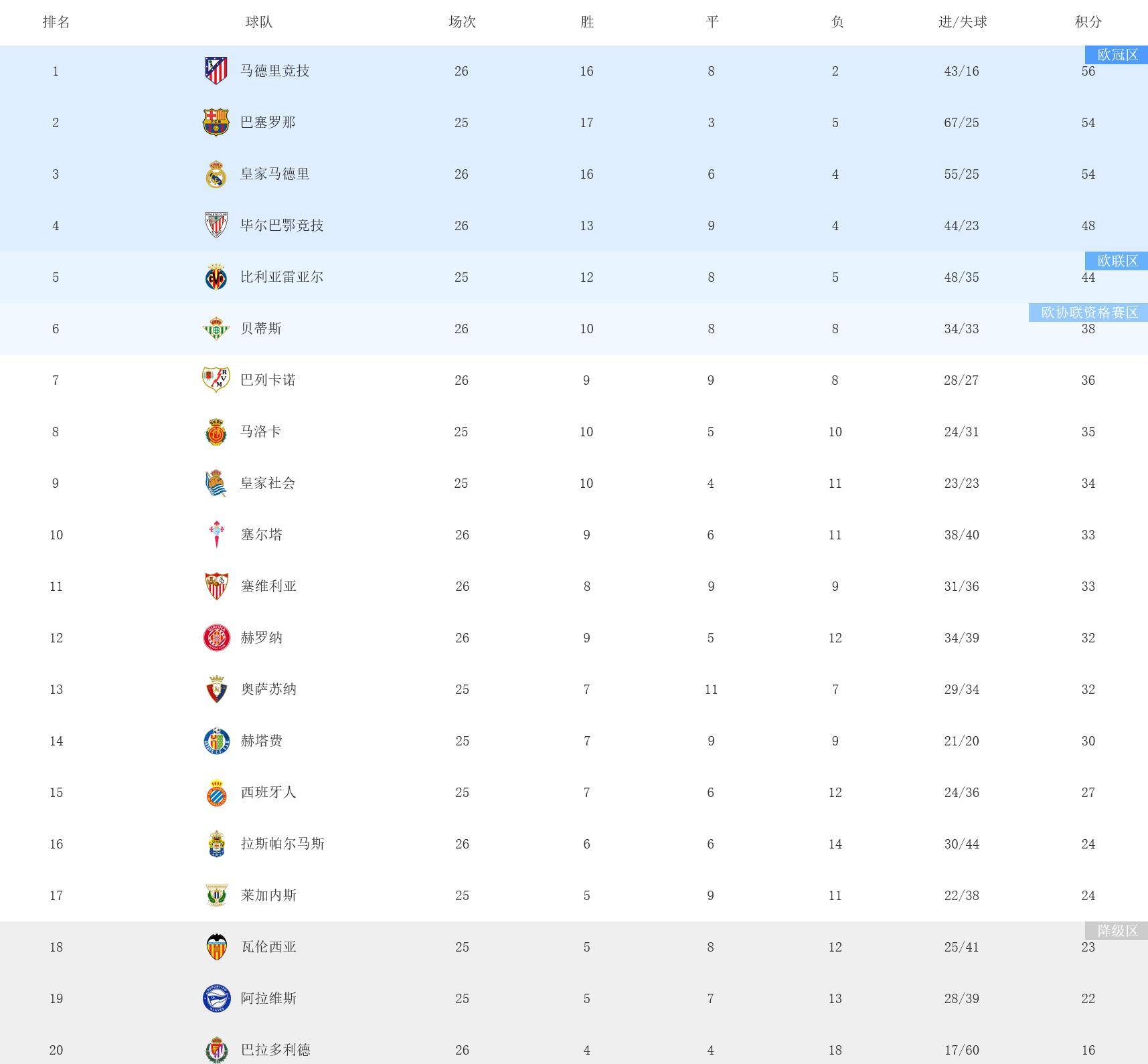Click the Rayo Vallecano club crest
The image size is (1148, 1064).
216,379
